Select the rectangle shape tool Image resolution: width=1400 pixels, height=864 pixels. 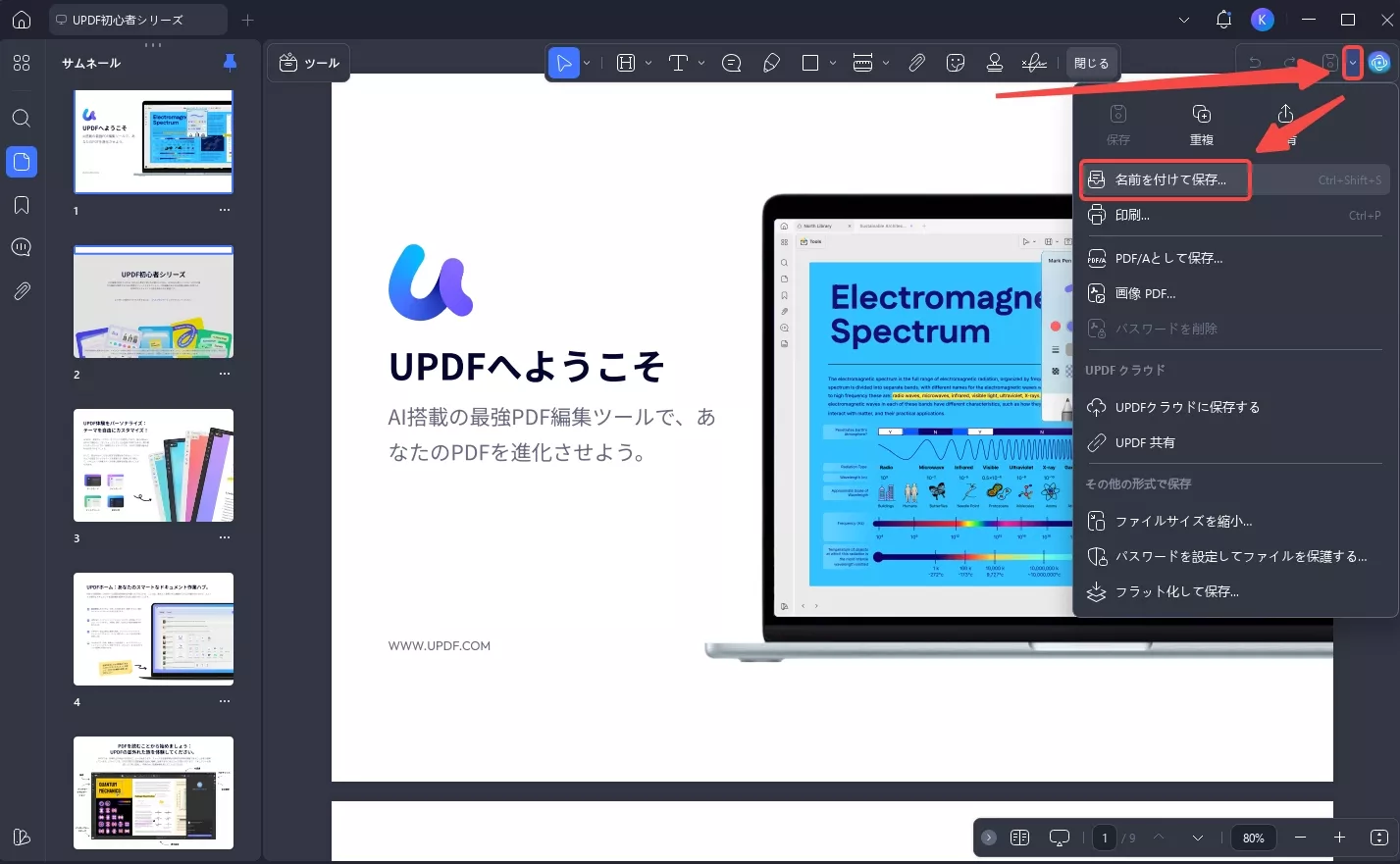click(810, 63)
